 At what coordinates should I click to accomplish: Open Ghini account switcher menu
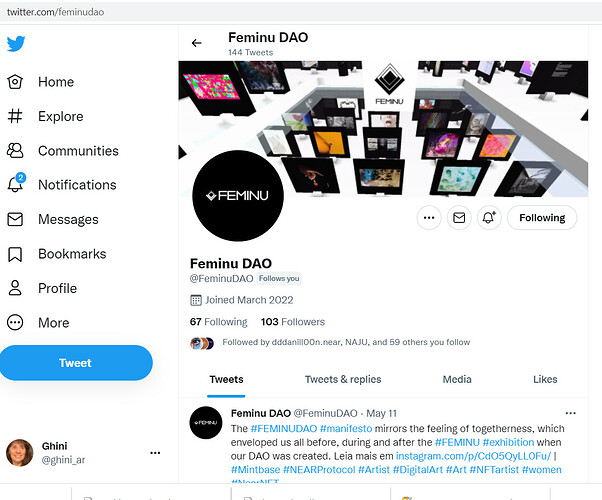154,453
